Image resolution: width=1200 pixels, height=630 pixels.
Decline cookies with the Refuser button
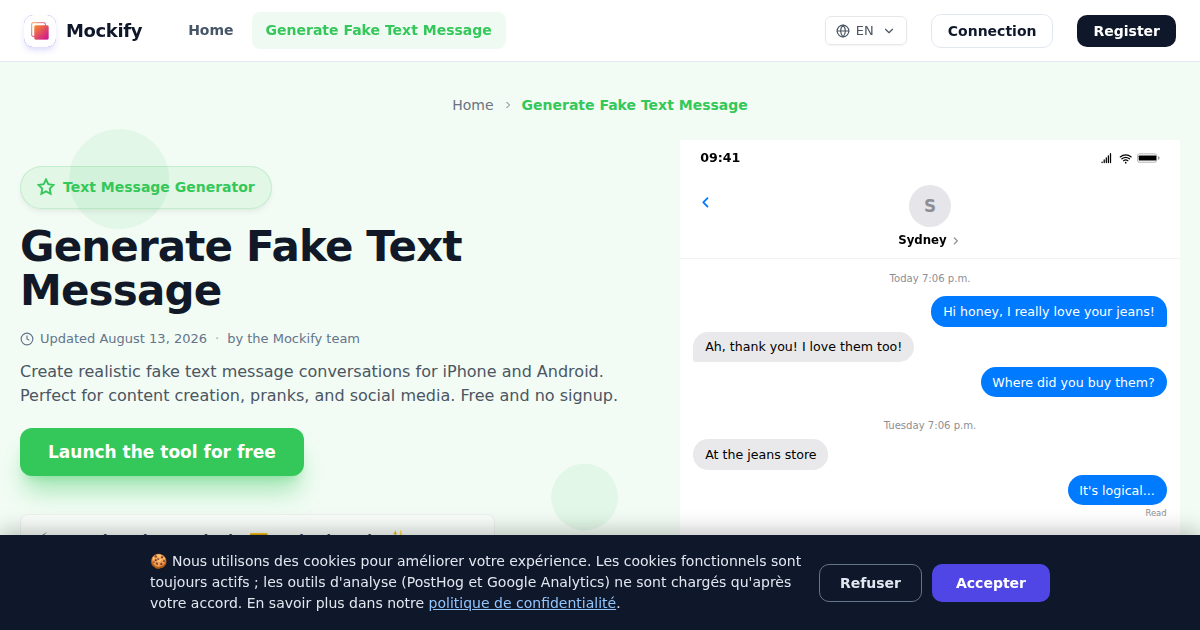(870, 583)
